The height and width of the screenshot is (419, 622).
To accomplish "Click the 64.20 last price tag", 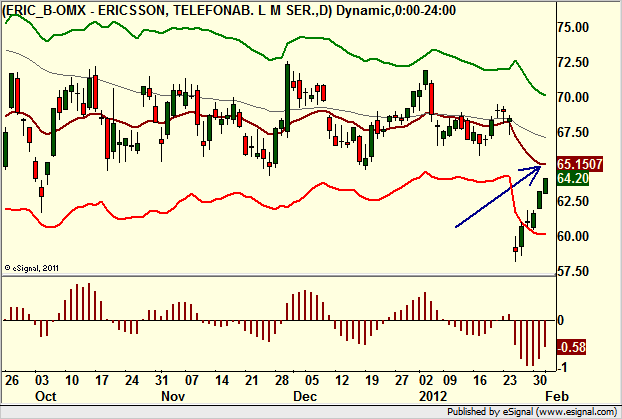I will coord(573,179).
